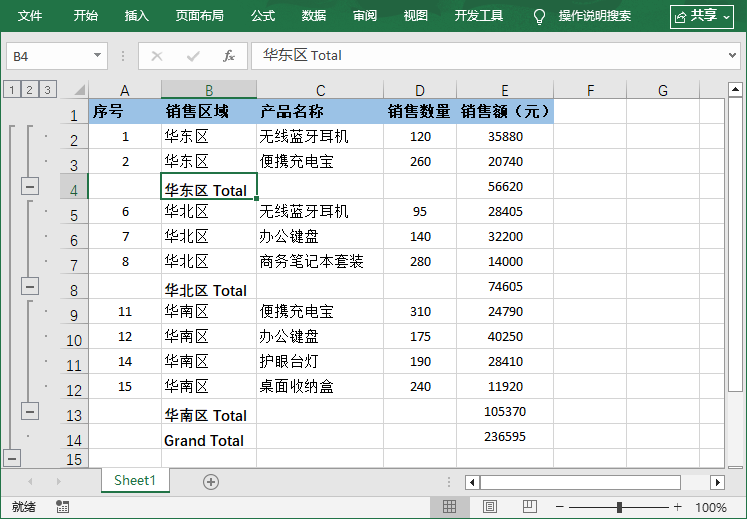Collapse the Grand Total outline group

(12, 458)
